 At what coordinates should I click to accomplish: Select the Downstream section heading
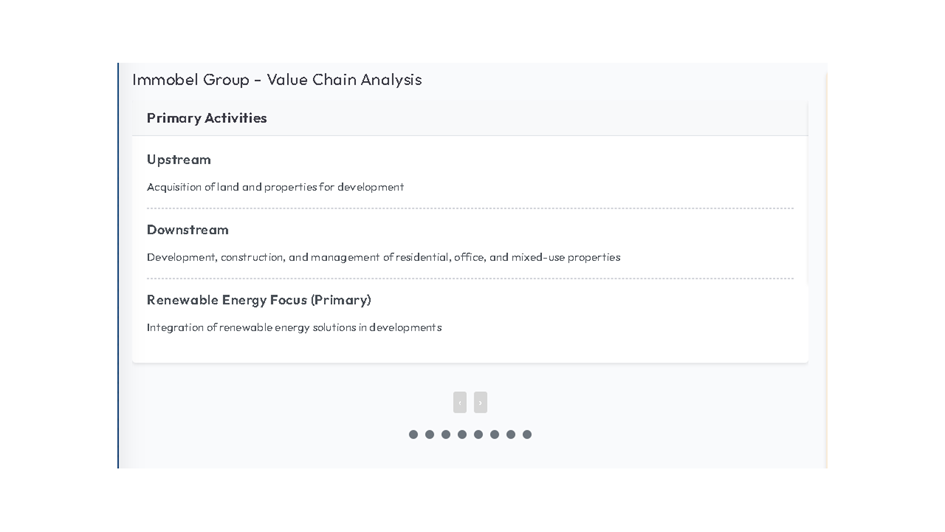(x=188, y=230)
